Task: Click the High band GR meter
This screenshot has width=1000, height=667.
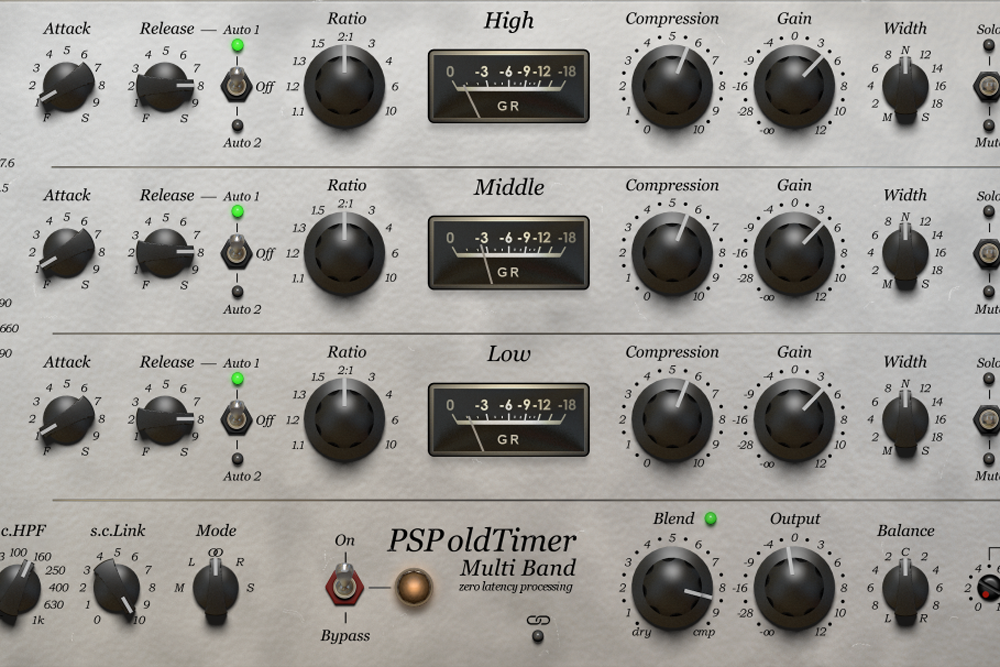Action: tap(508, 86)
